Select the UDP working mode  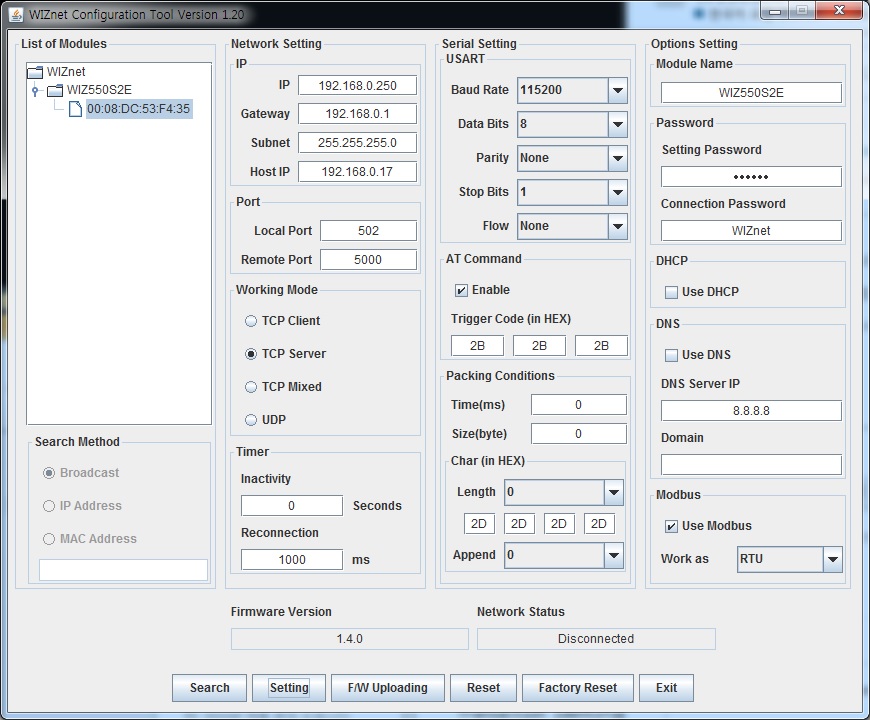coord(251,420)
